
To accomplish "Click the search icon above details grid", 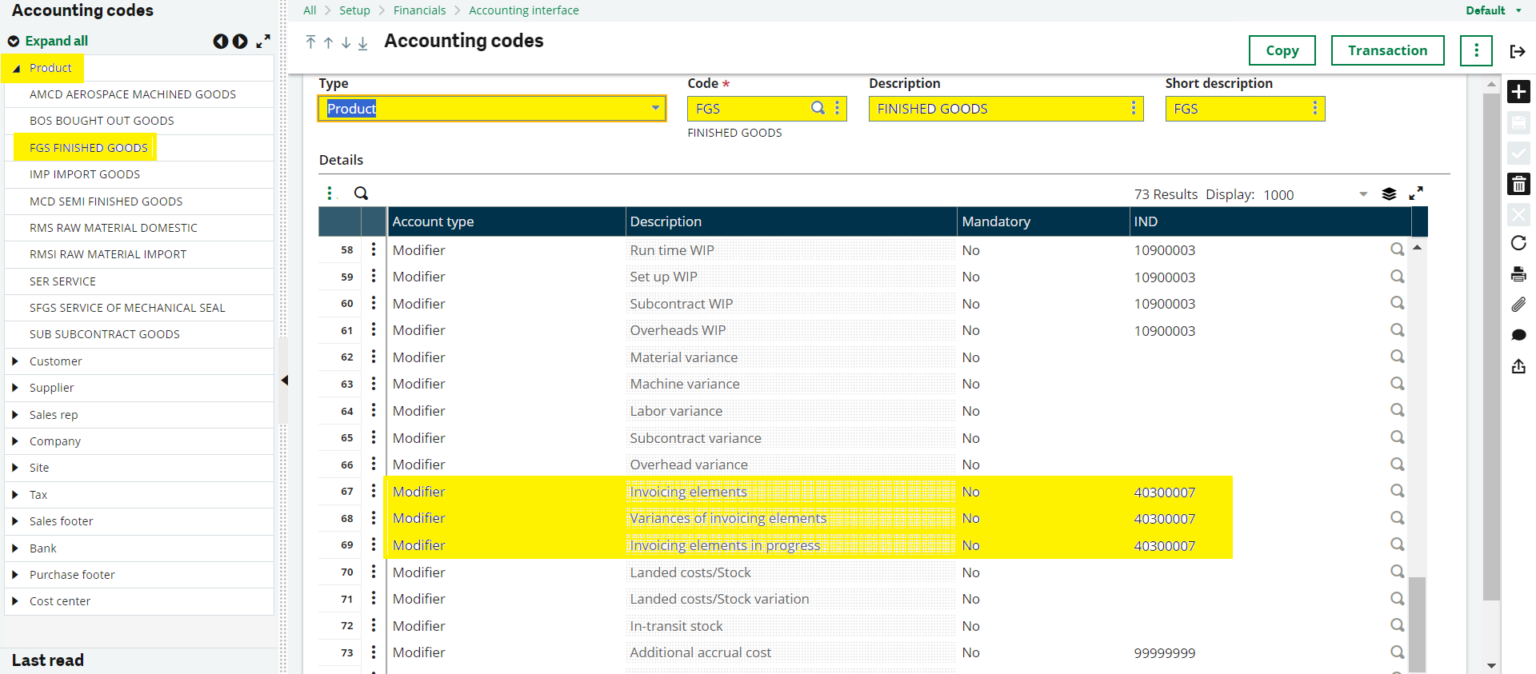I will point(361,194).
